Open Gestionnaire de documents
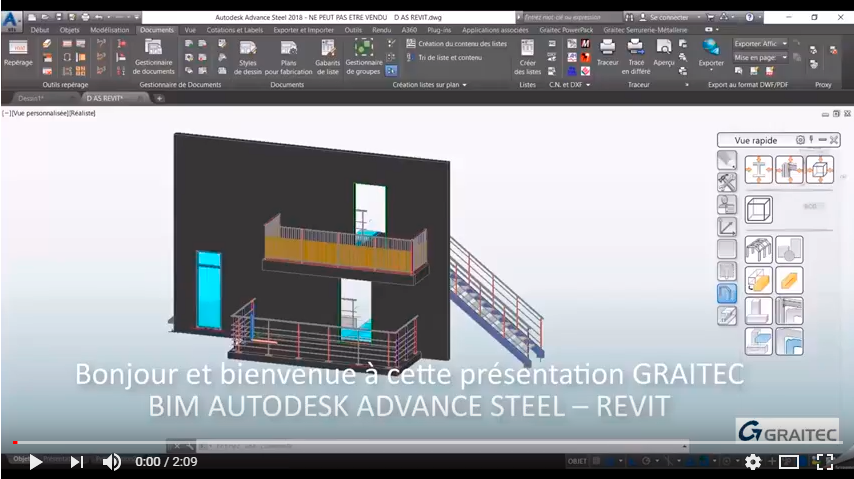This screenshot has width=854, height=479. click(154, 57)
